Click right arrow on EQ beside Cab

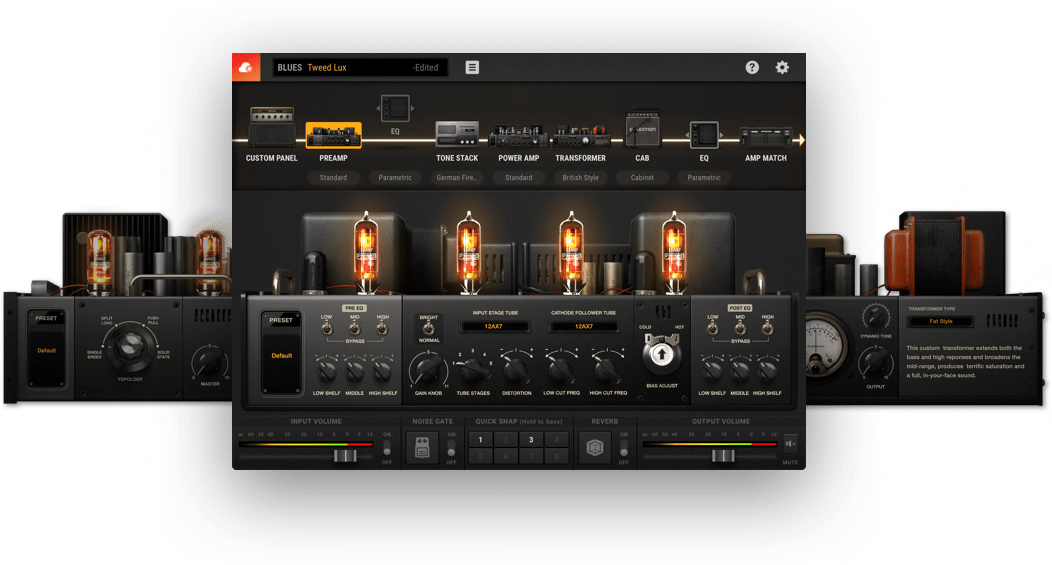(x=721, y=135)
